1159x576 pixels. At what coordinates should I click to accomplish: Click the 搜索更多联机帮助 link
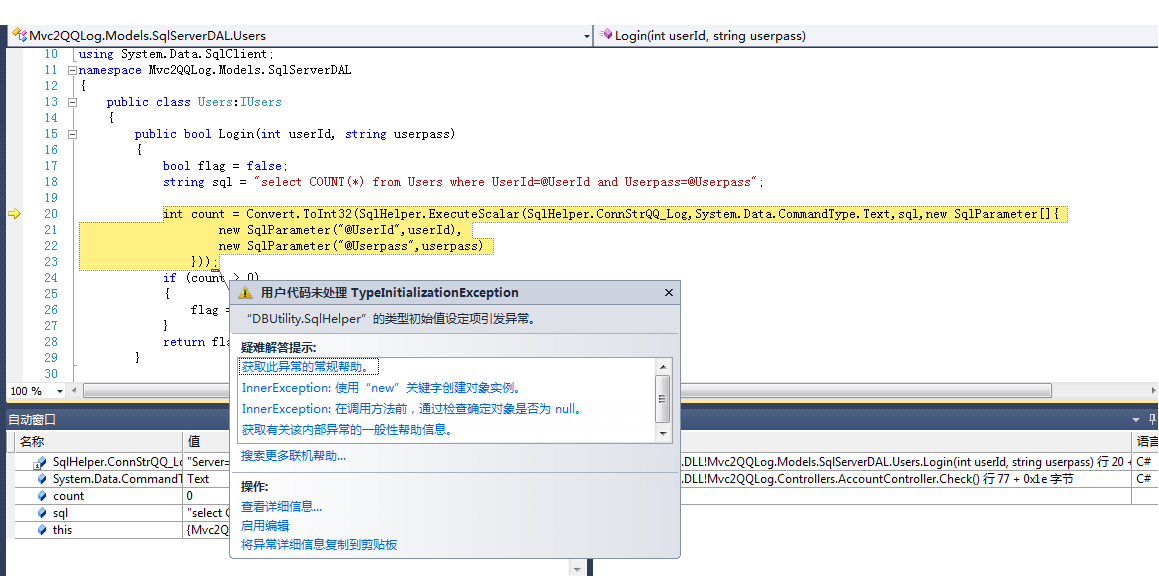click(293, 456)
